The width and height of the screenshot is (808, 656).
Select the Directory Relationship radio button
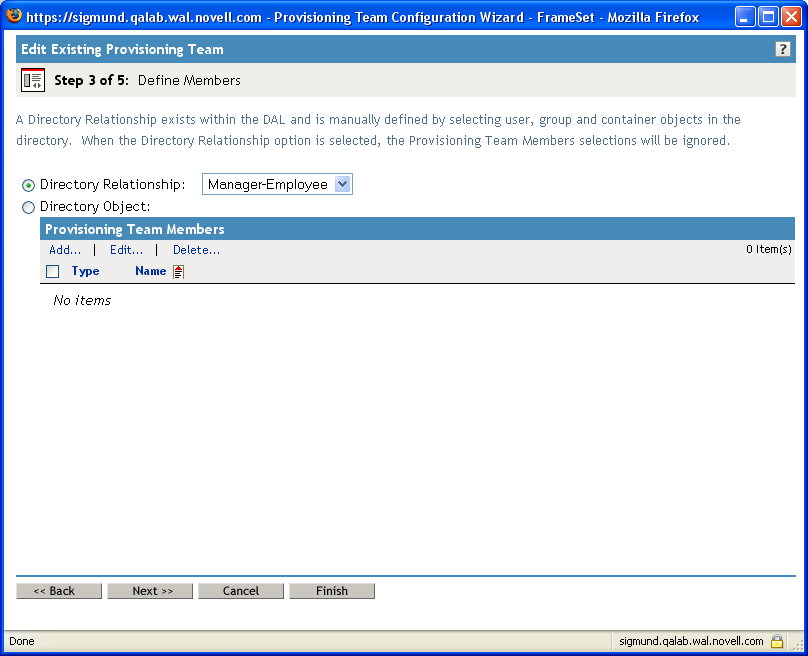click(28, 185)
